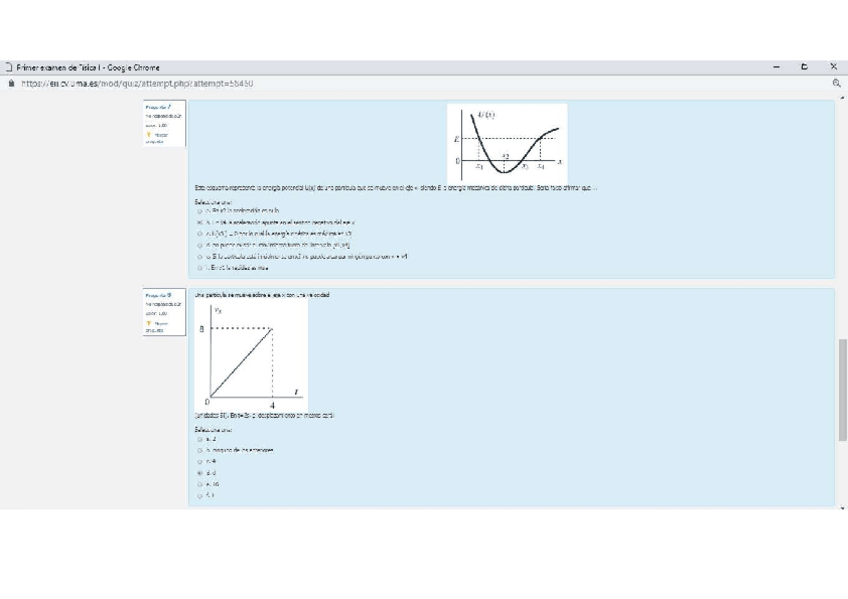Image resolution: width=848 pixels, height=599 pixels.
Task: Select answer option f in question 8
Action: tap(200, 496)
